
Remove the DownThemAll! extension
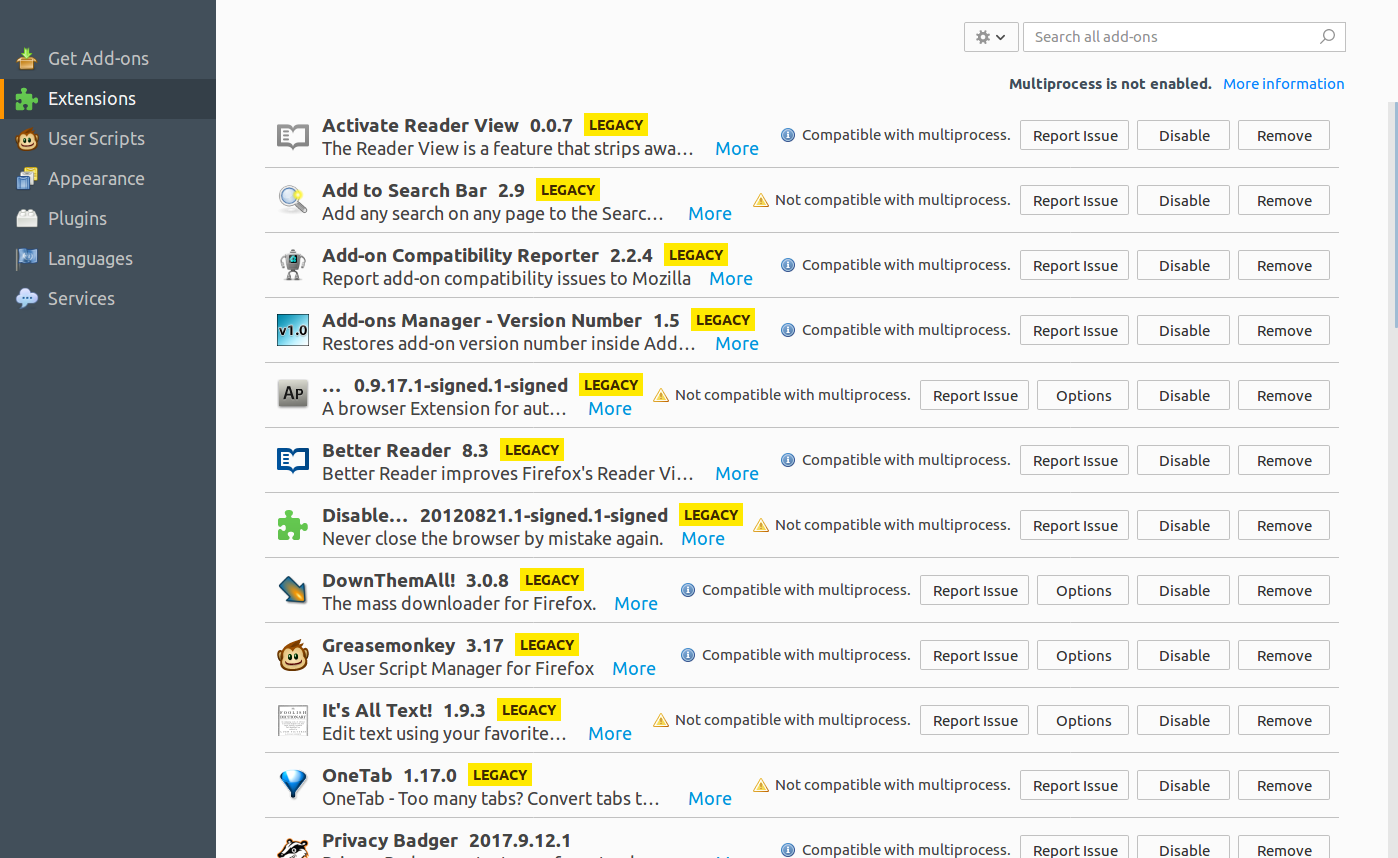[1284, 591]
